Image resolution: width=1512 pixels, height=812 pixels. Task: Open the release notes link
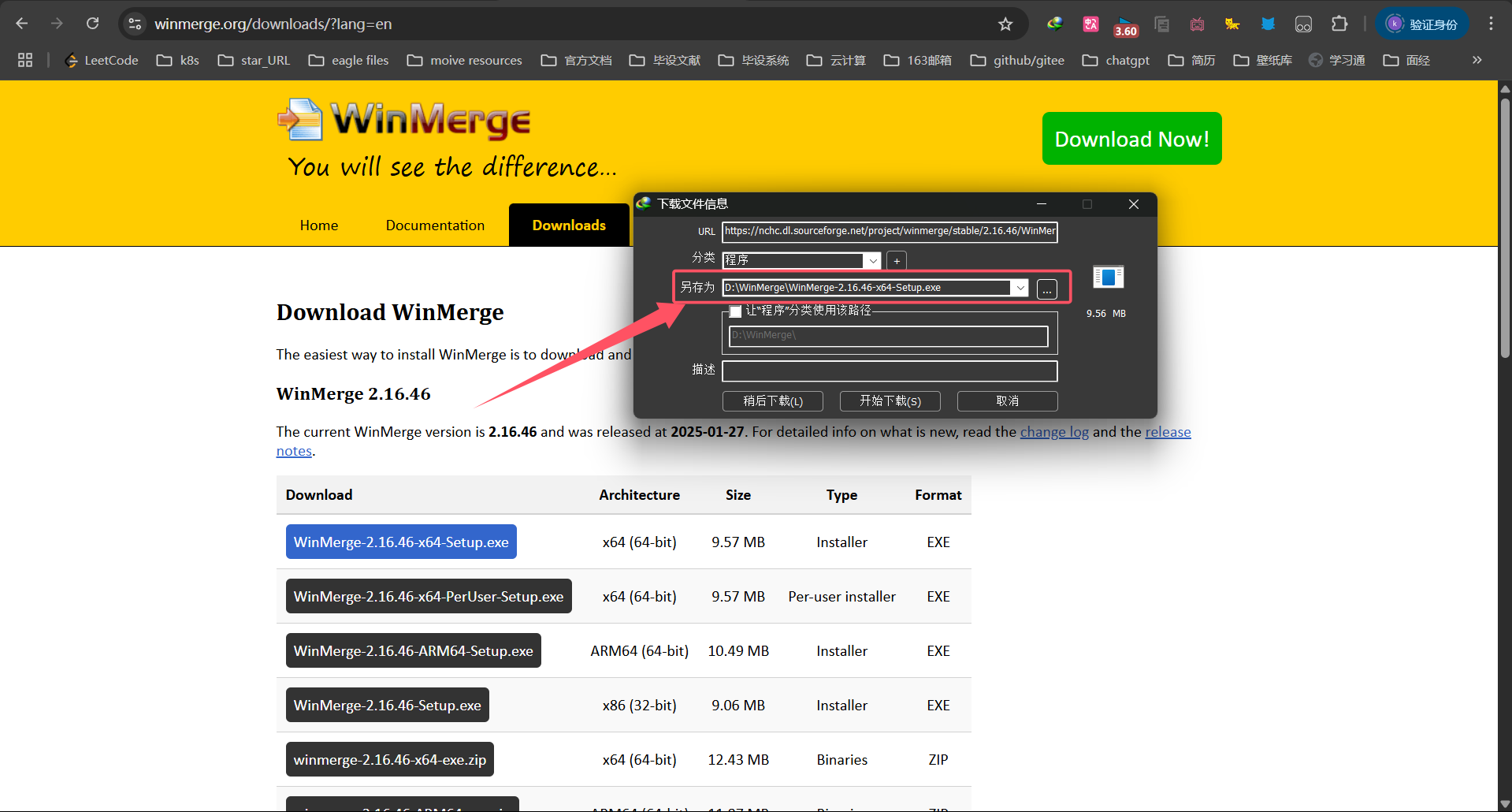coord(1168,432)
